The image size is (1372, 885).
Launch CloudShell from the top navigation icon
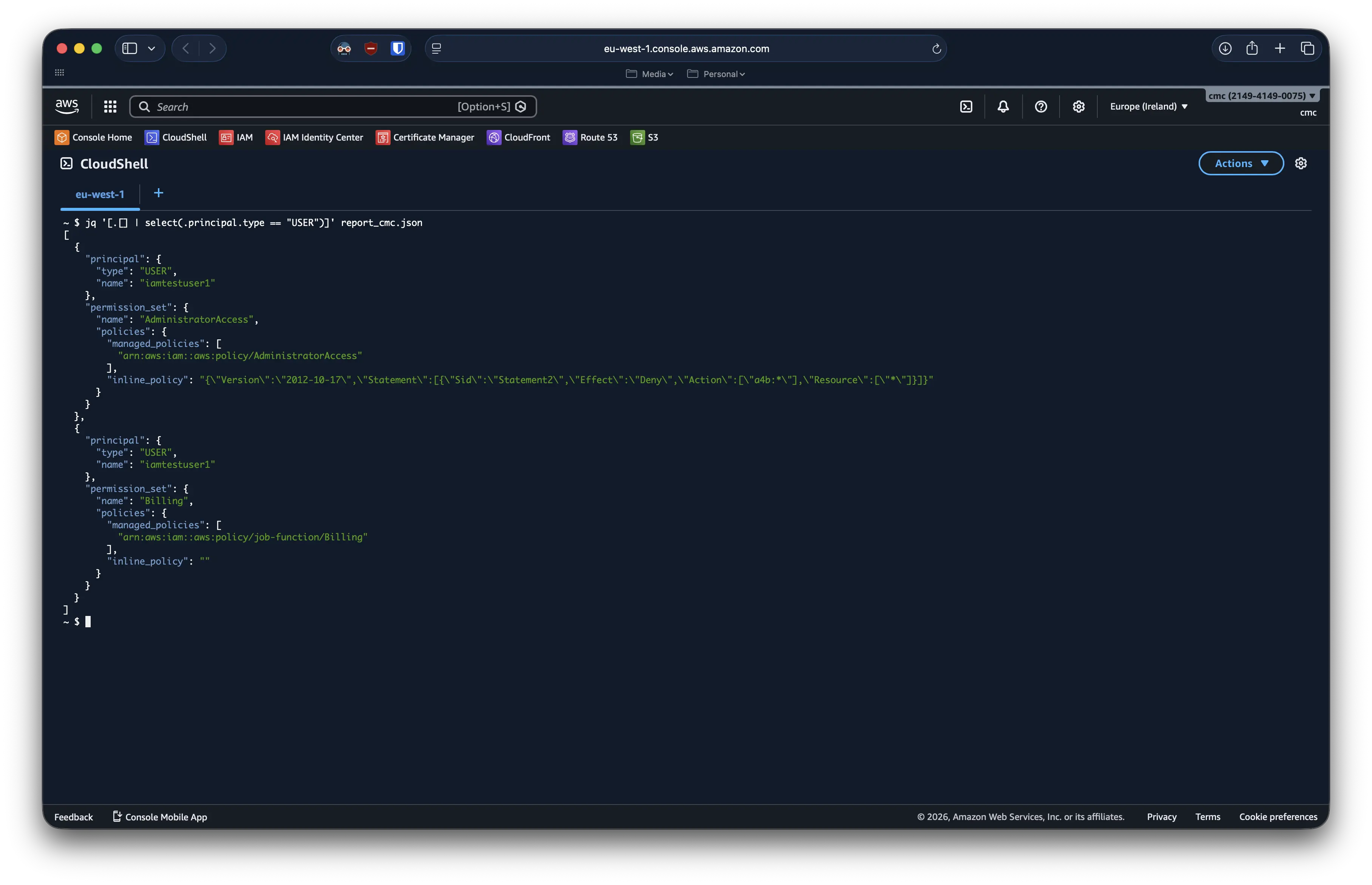pyautogui.click(x=966, y=106)
